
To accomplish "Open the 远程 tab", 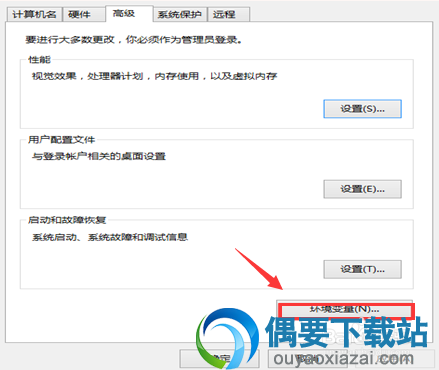I will coord(229,15).
